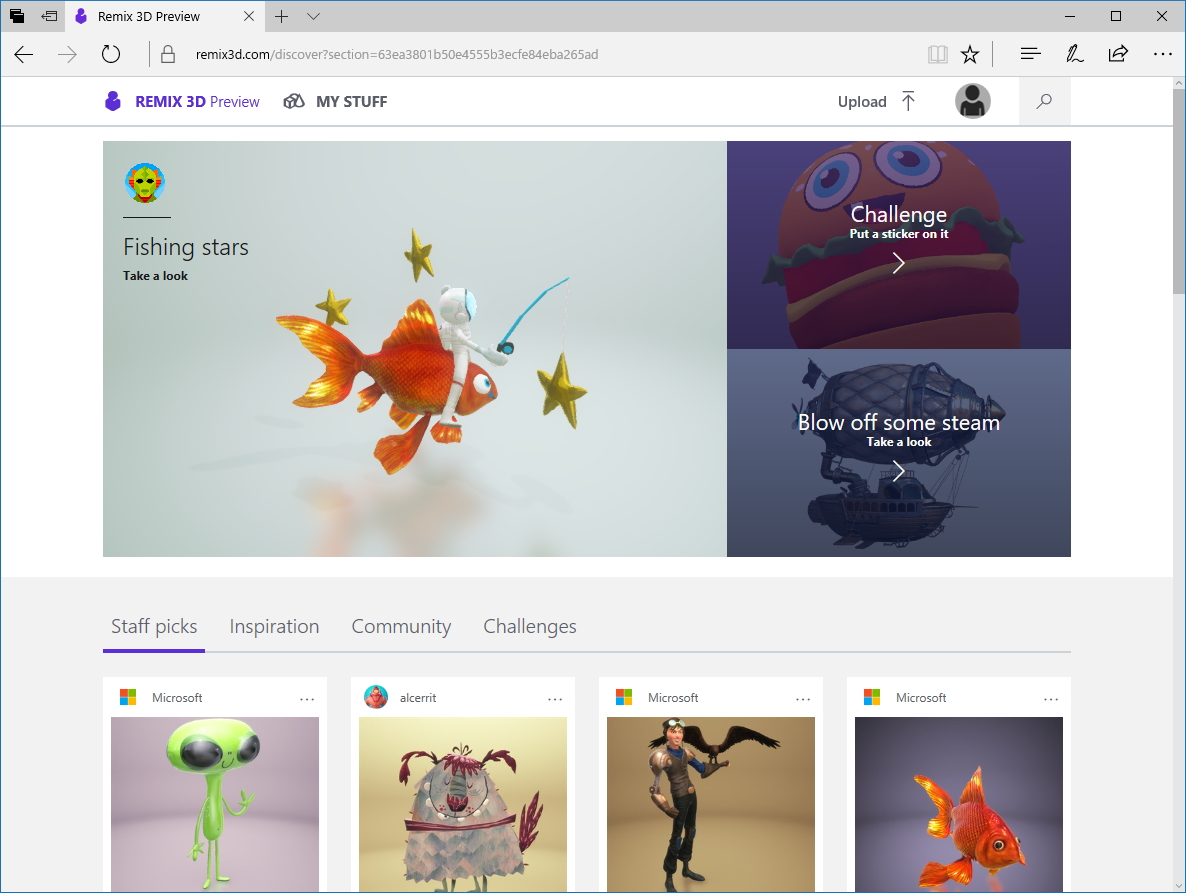The image size is (1186, 893).
Task: Click the Upload button
Action: tap(862, 102)
